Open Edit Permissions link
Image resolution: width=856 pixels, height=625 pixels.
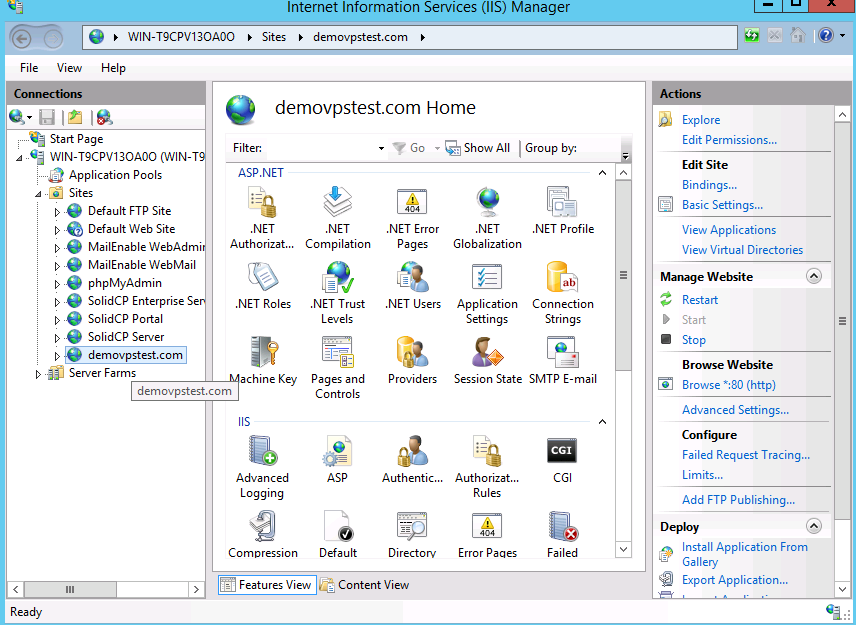[729, 140]
